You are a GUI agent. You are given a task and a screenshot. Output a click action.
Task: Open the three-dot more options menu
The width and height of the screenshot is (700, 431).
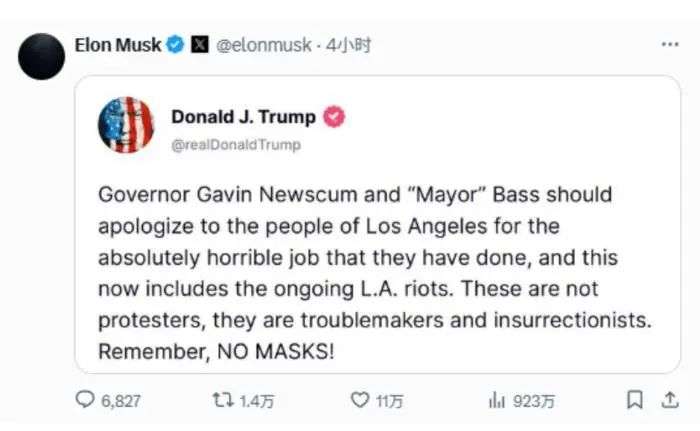[x=670, y=44]
